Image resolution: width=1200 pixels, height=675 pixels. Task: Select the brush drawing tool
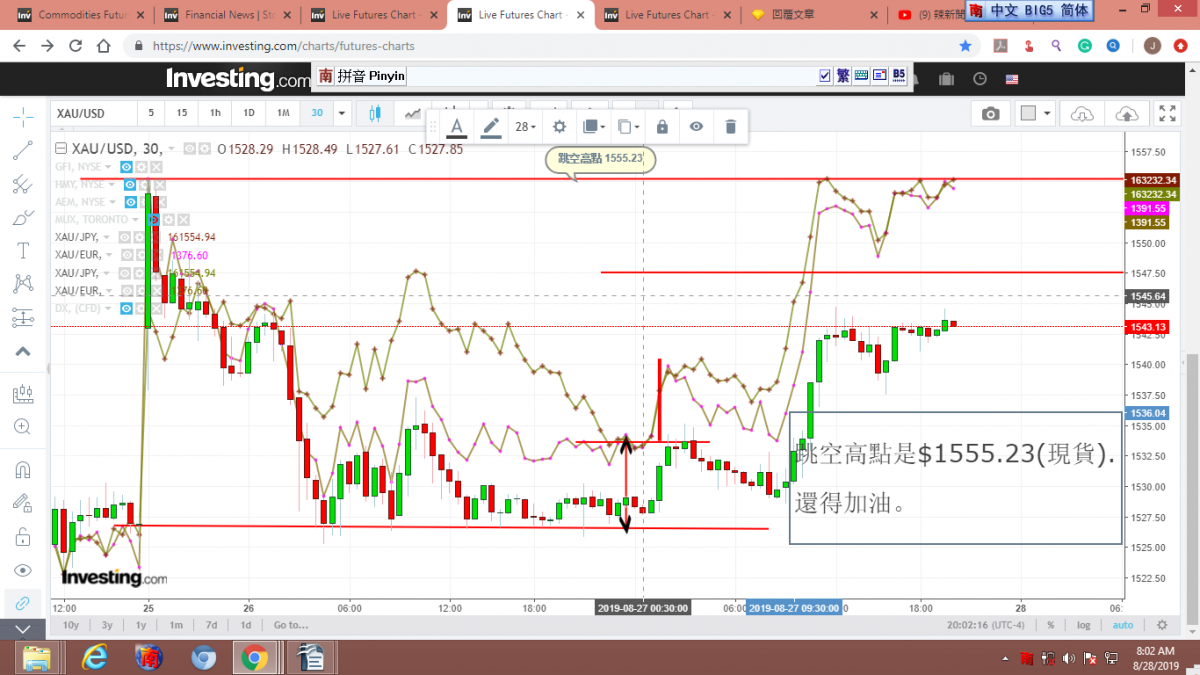coord(22,218)
